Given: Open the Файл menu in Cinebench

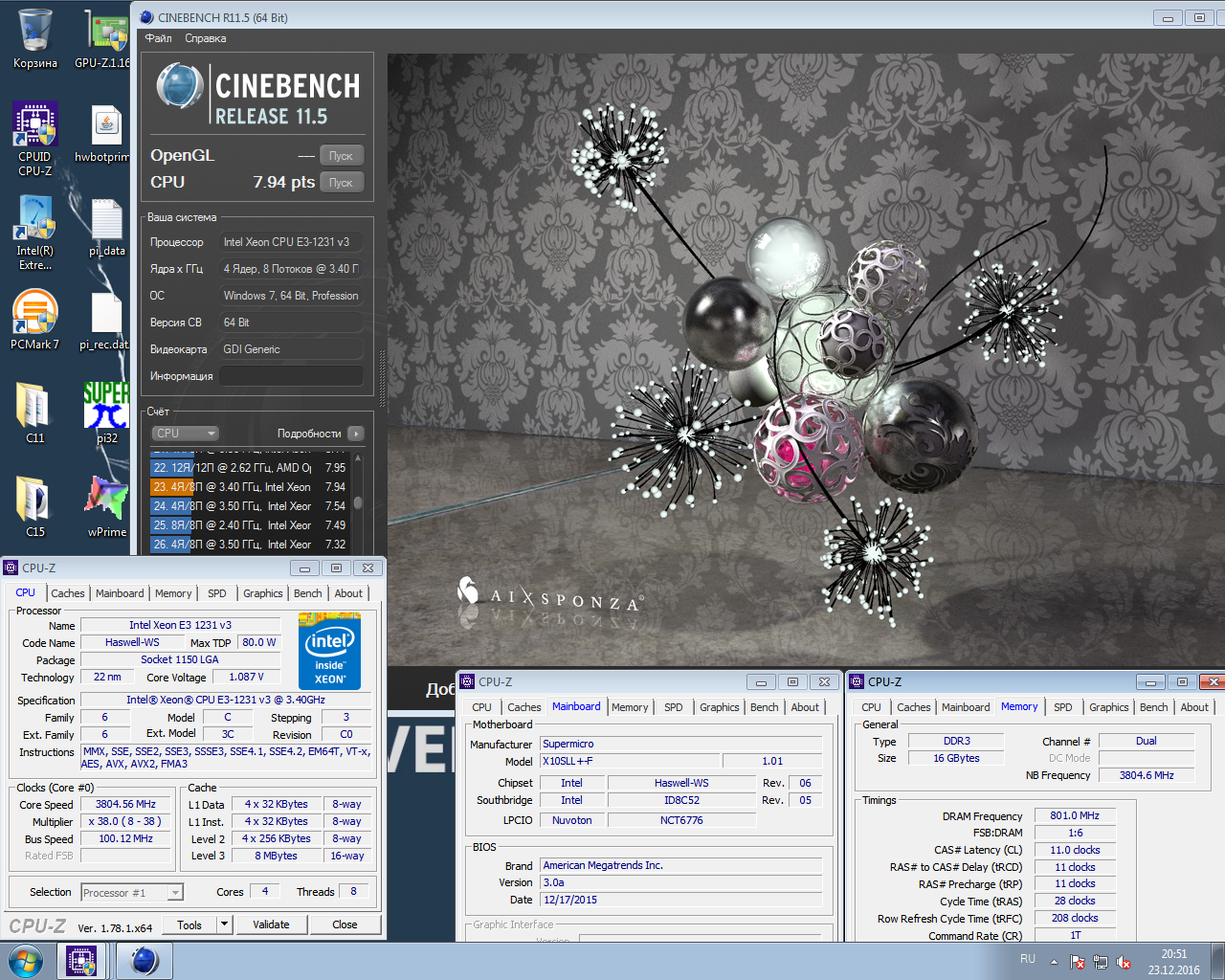Looking at the screenshot, I should 159,38.
